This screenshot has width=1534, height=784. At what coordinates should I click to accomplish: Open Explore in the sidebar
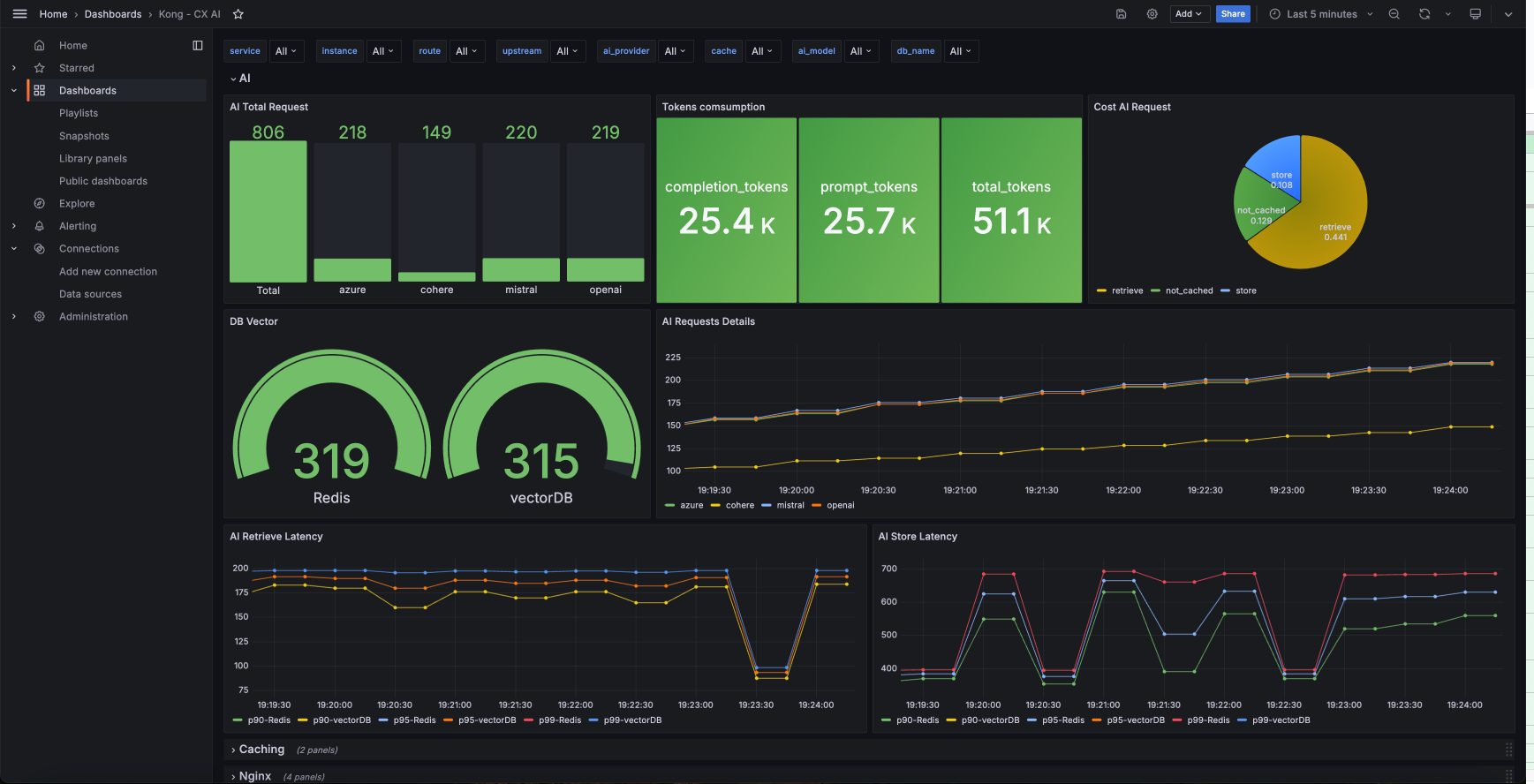point(77,203)
